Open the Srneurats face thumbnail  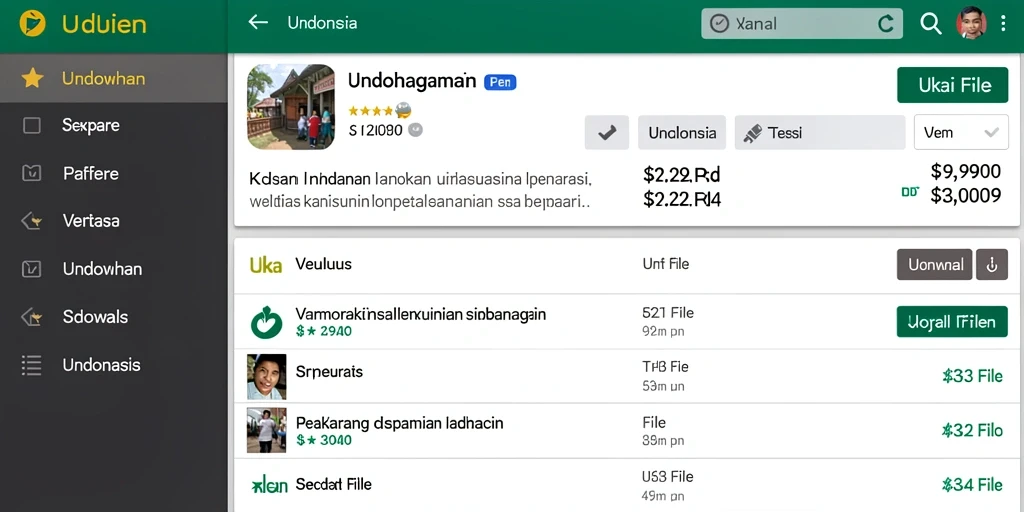point(266,377)
